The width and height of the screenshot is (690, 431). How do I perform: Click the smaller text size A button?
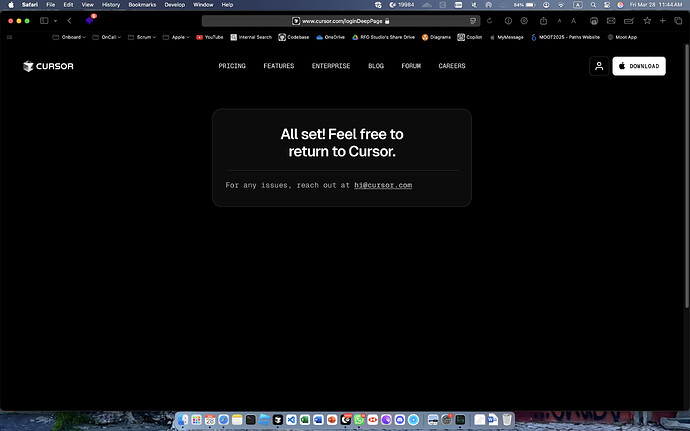click(x=559, y=21)
